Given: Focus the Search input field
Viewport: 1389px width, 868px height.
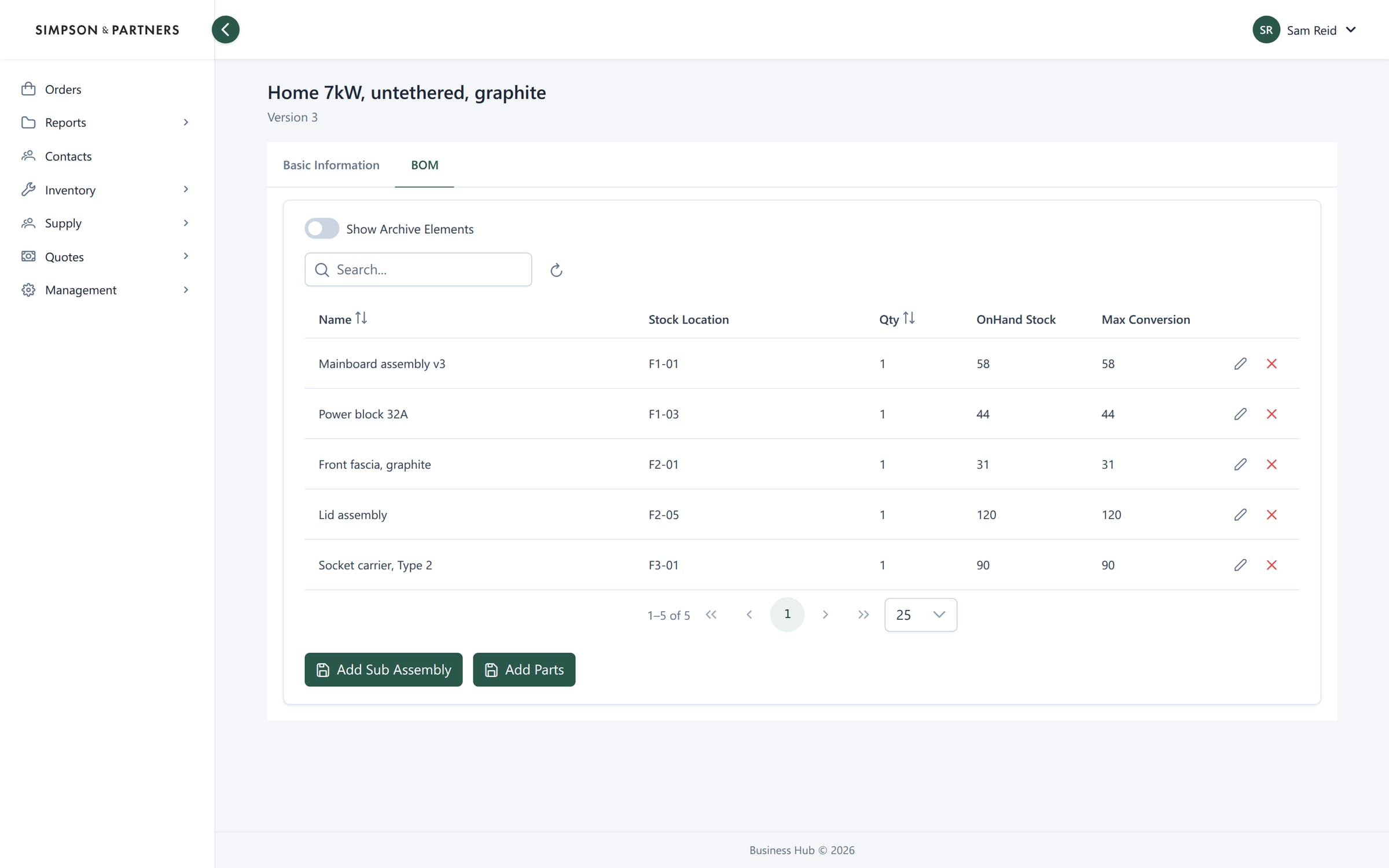Looking at the screenshot, I should (x=418, y=270).
